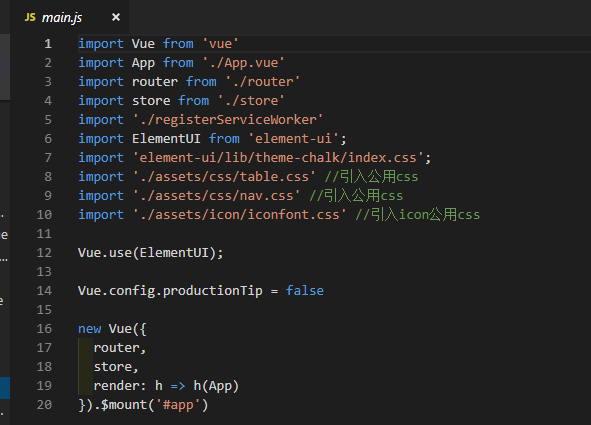591x425 pixels.
Task: Click './assets/icon/iconfont.css' import path
Action: [x=240, y=215]
